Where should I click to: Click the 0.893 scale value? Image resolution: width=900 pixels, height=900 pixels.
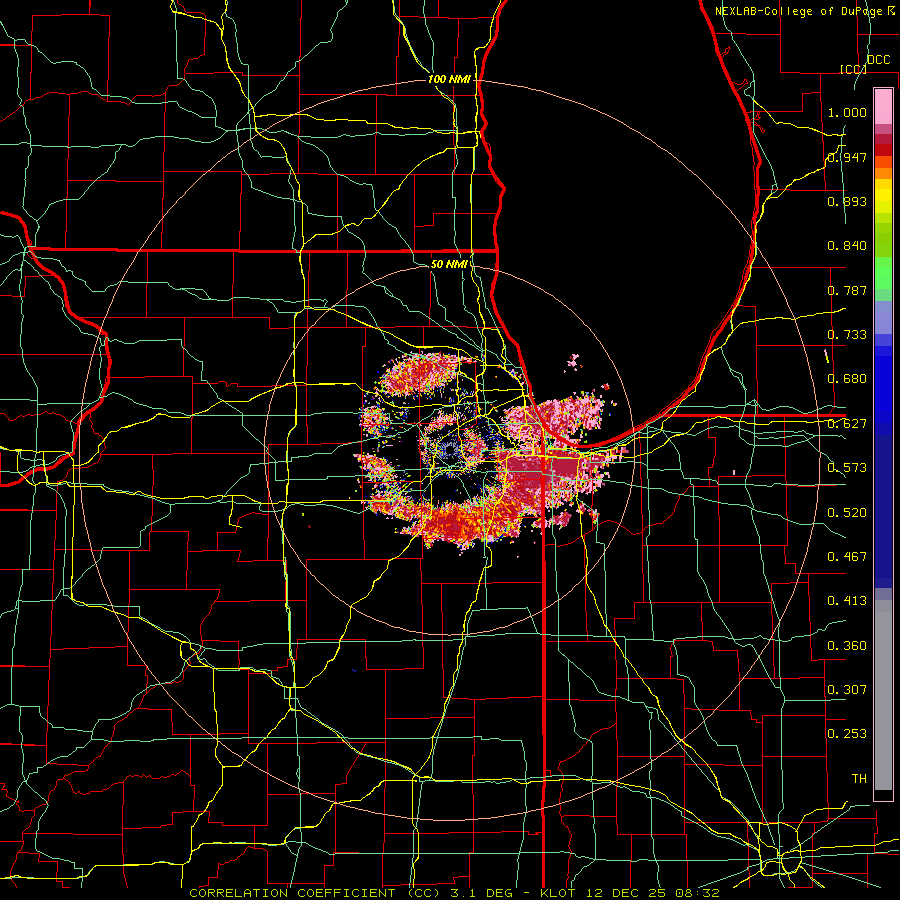(847, 201)
